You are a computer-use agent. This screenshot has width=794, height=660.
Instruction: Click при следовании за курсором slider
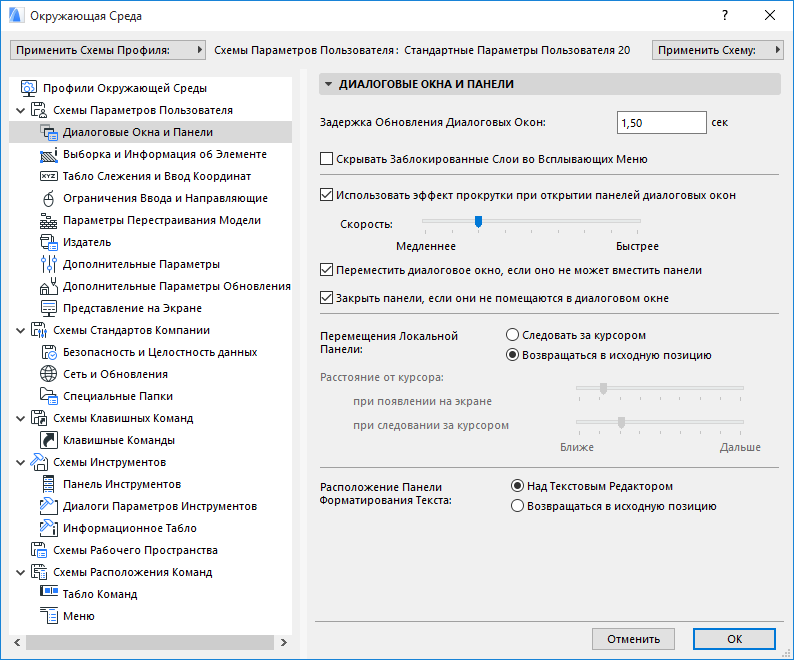coord(660,422)
